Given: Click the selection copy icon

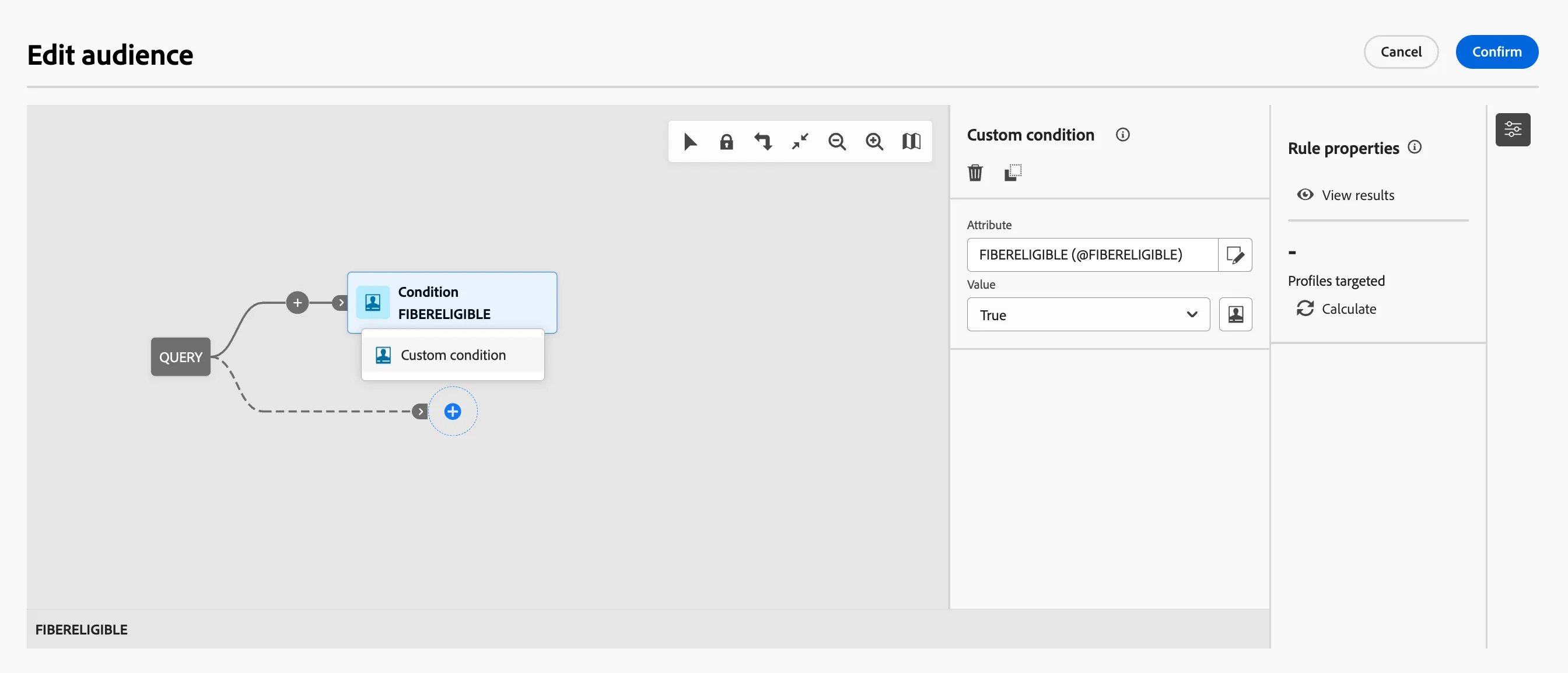Looking at the screenshot, I should (1013, 173).
